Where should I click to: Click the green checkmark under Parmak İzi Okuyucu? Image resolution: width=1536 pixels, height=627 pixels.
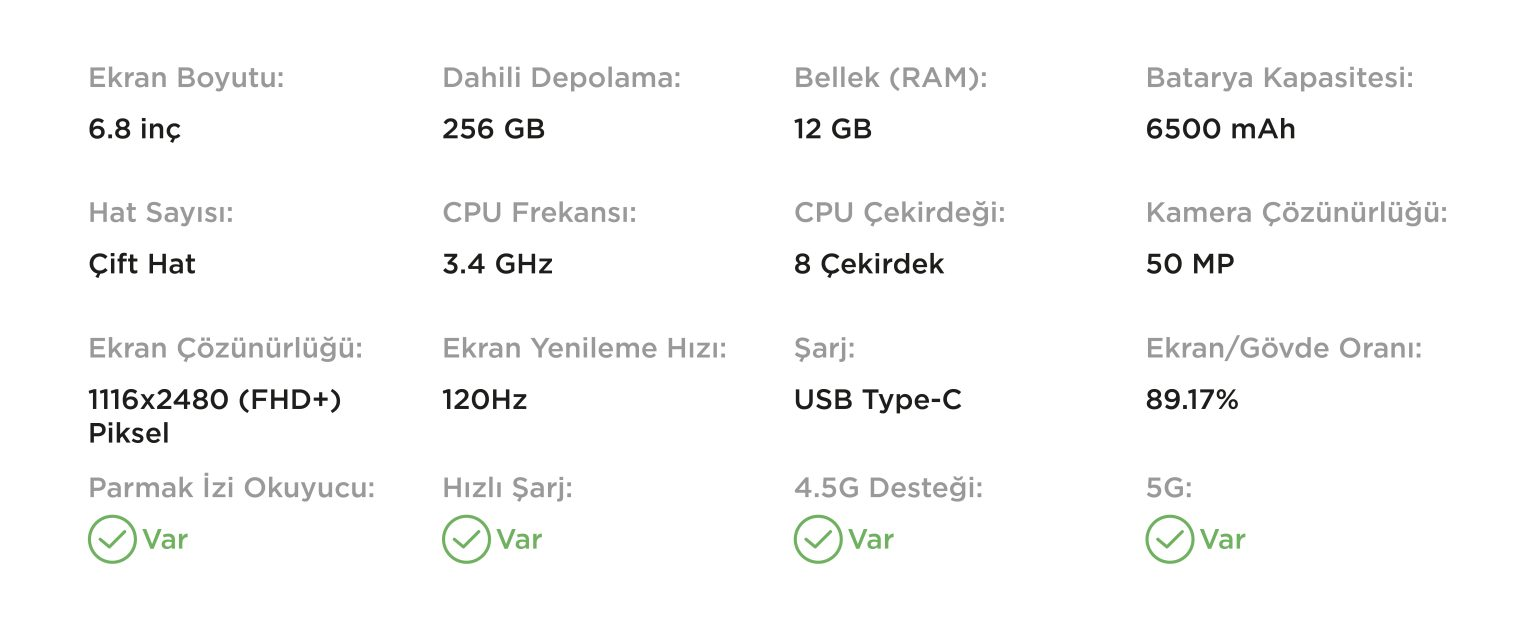pos(112,540)
